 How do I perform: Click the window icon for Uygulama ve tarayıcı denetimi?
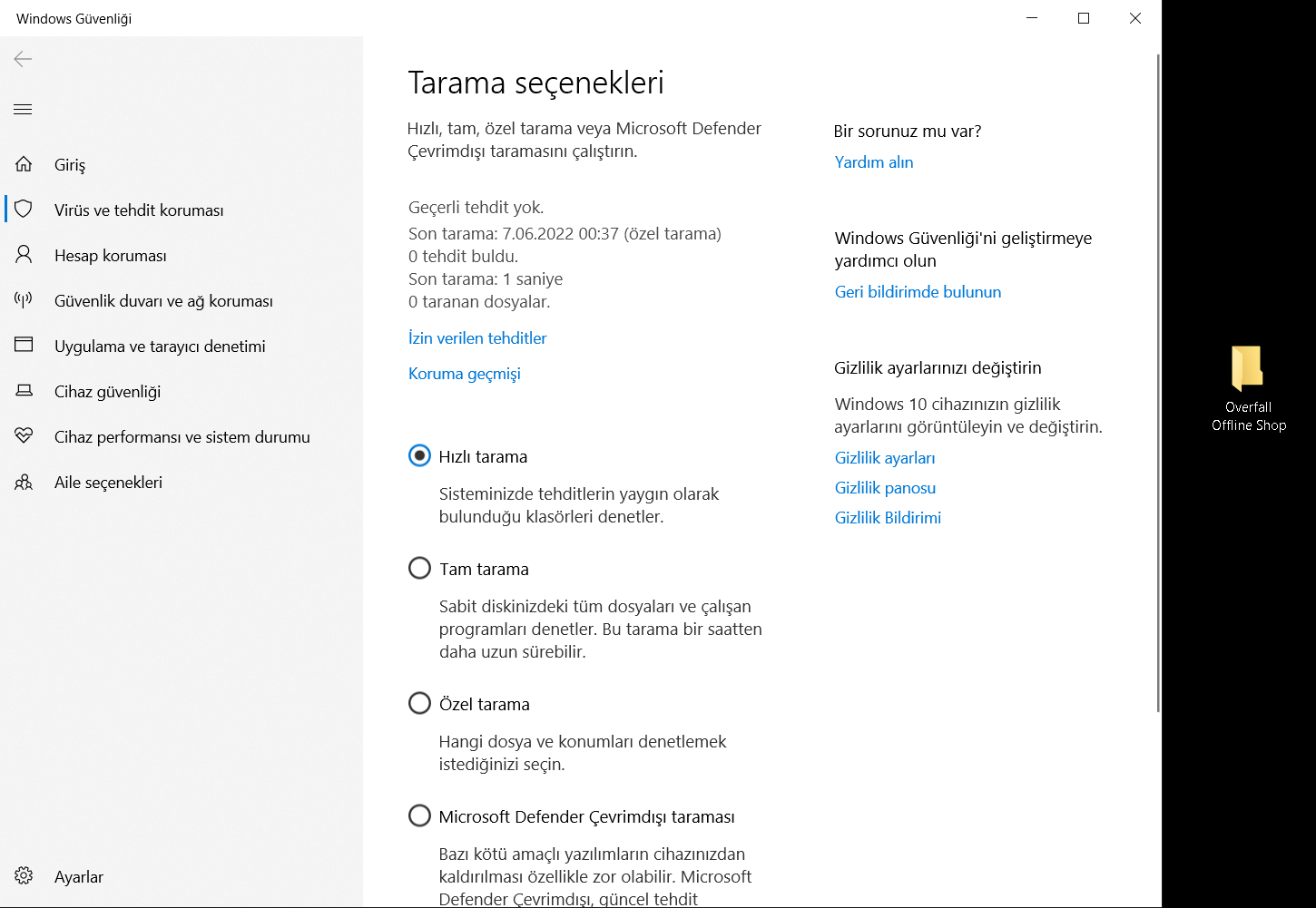click(x=24, y=346)
